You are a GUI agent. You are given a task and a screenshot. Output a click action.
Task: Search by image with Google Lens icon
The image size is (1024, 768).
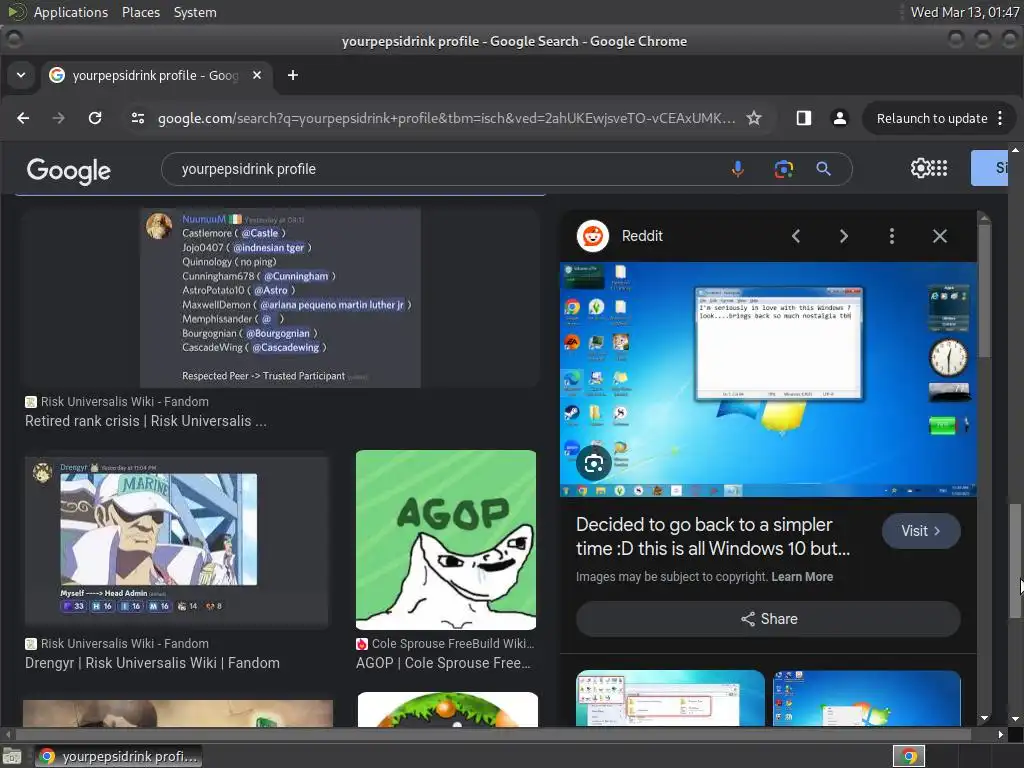pos(784,169)
